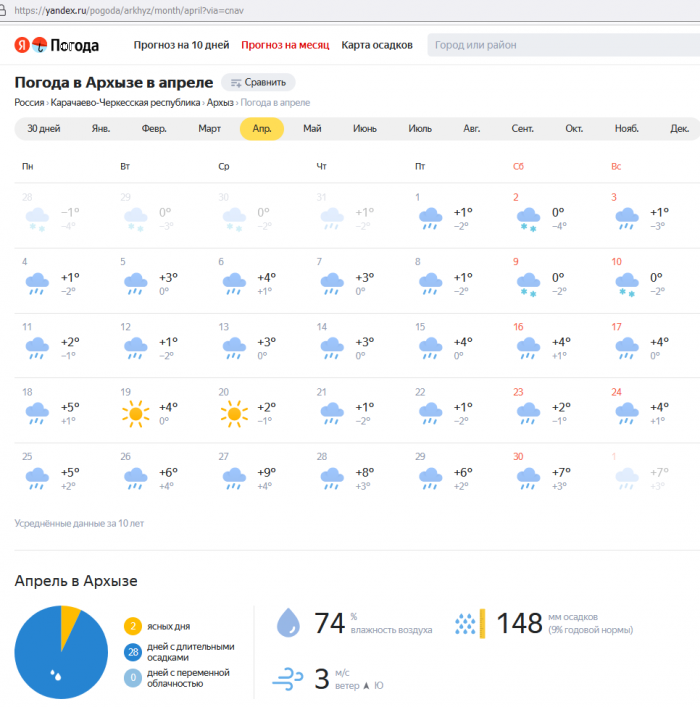The image size is (700, 707).
Task: Click the snow icon for April 10
Action: [x=627, y=285]
